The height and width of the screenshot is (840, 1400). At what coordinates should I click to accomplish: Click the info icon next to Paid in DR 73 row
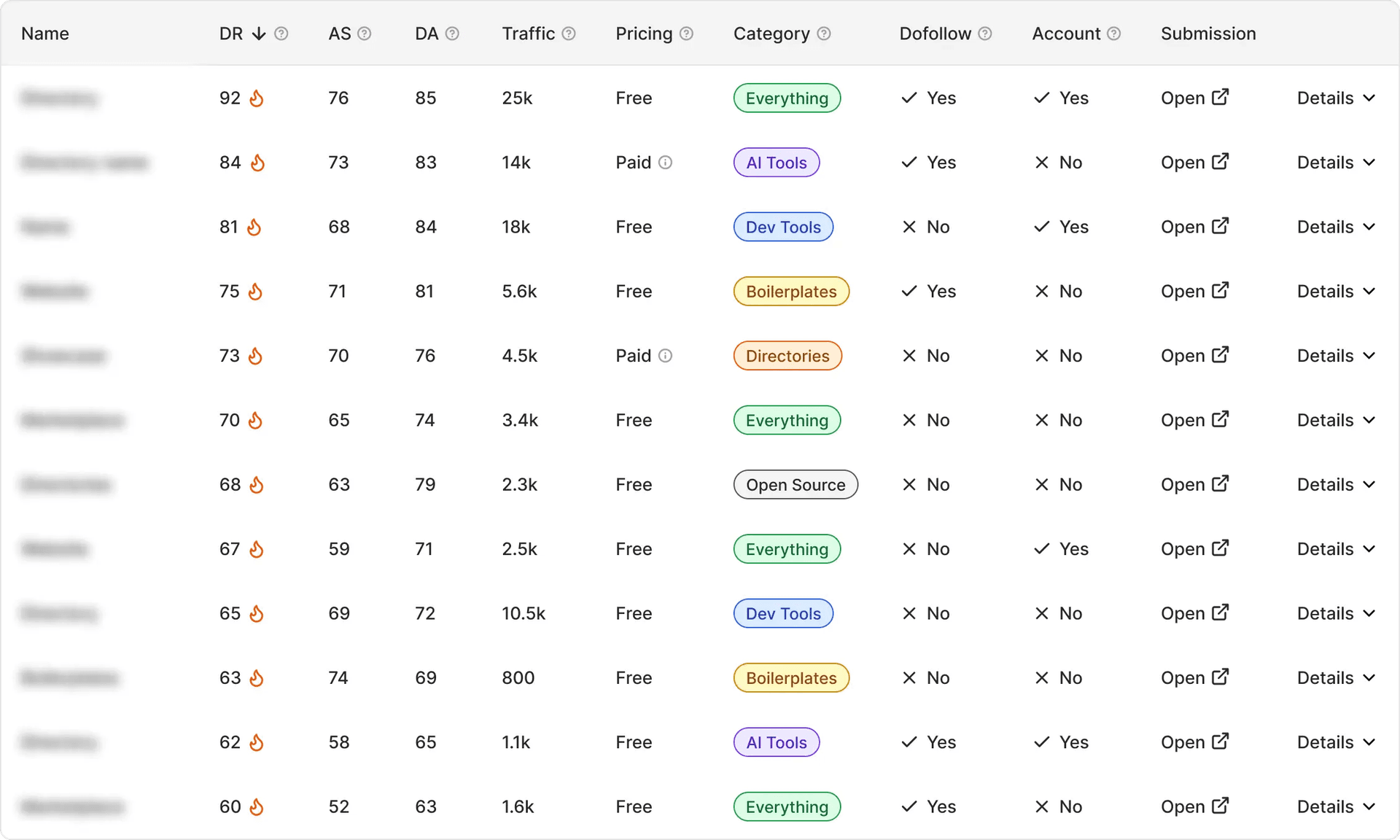[x=665, y=356]
